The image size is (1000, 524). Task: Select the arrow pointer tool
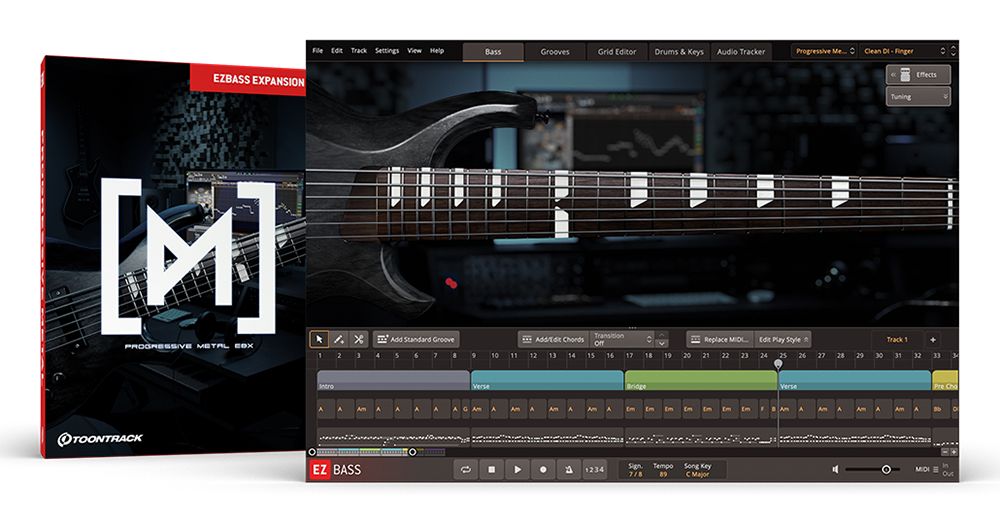point(320,340)
